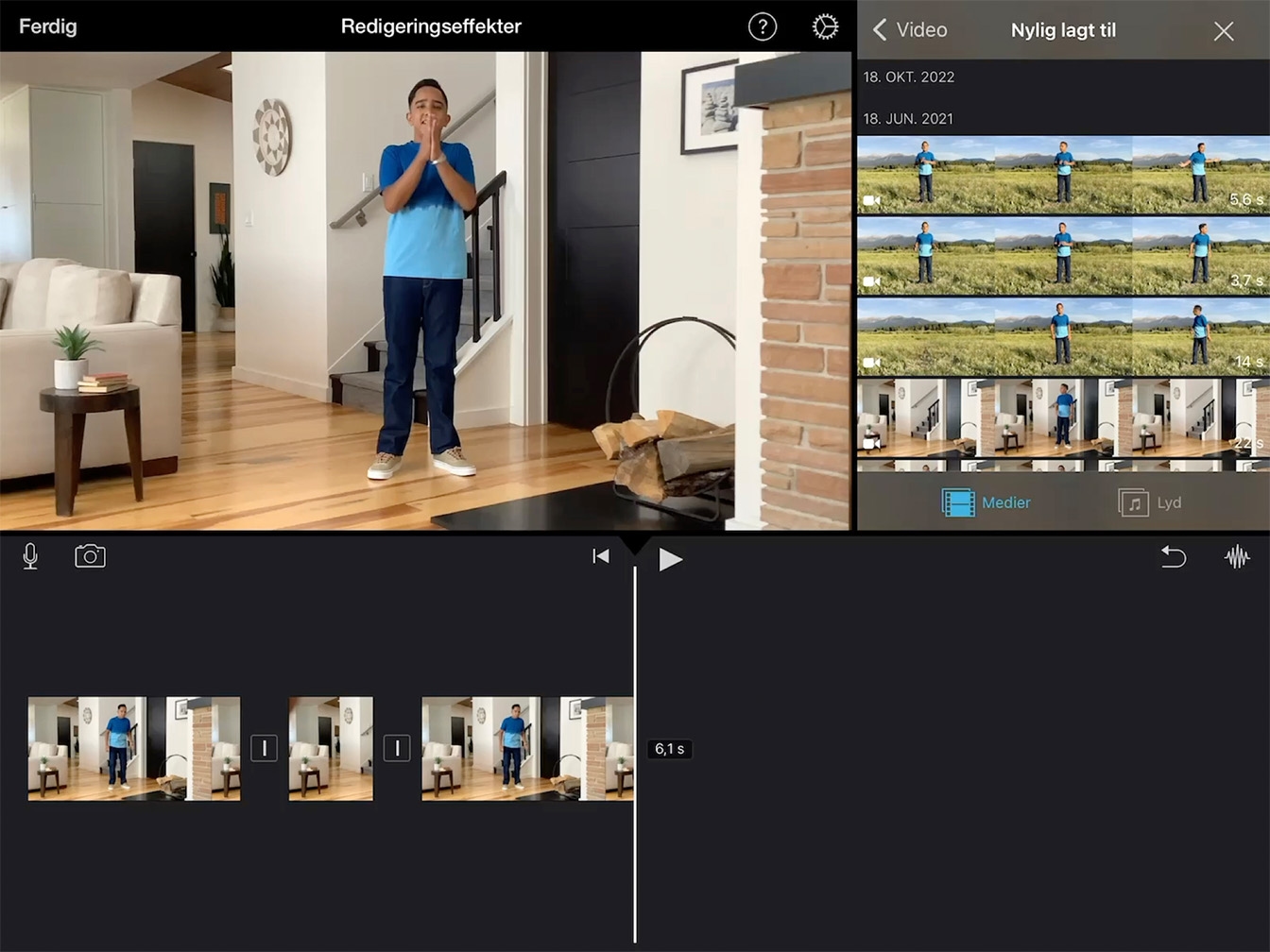Play the project preview
The image size is (1270, 952).
(x=670, y=559)
